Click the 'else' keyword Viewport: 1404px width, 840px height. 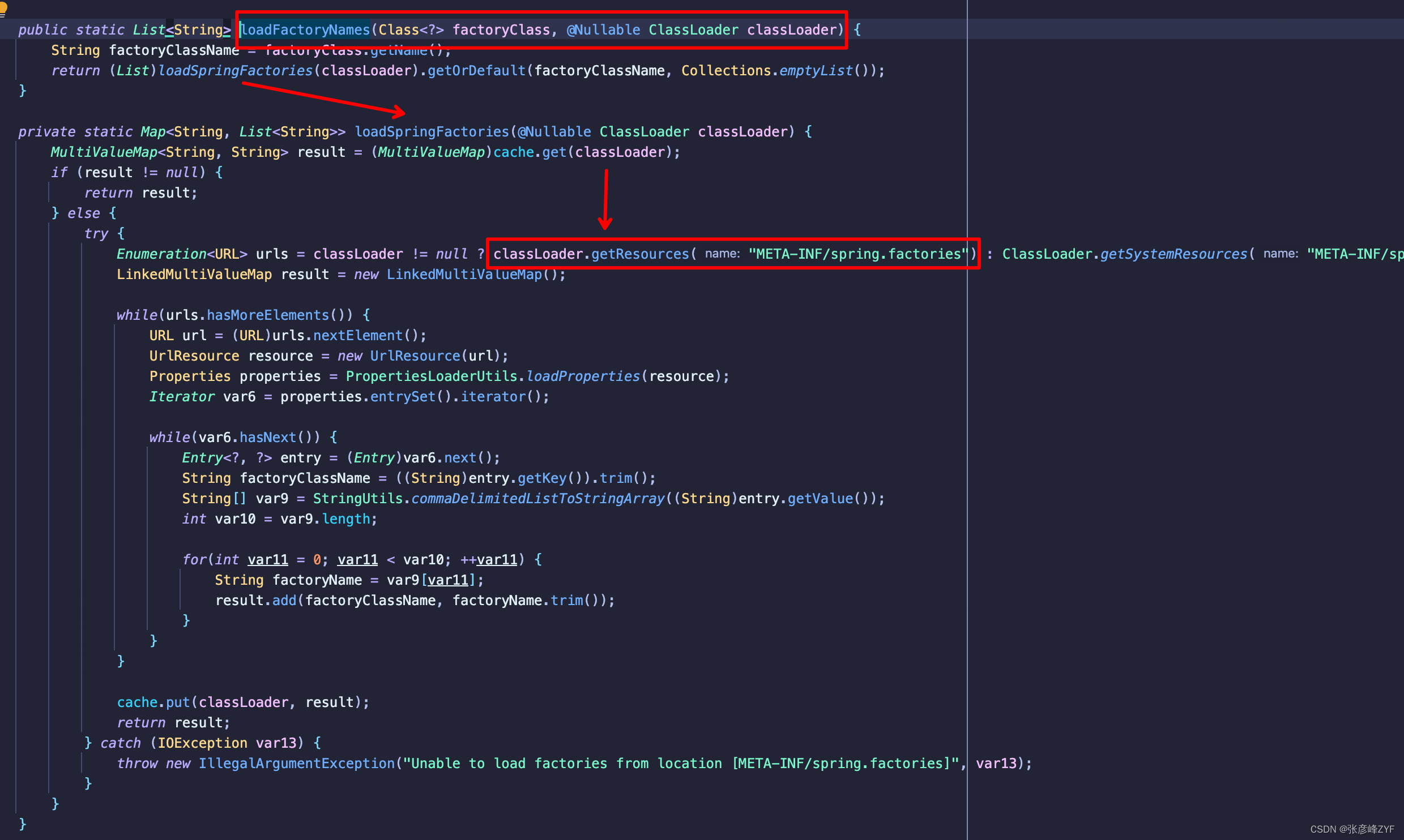pyautogui.click(x=83, y=213)
